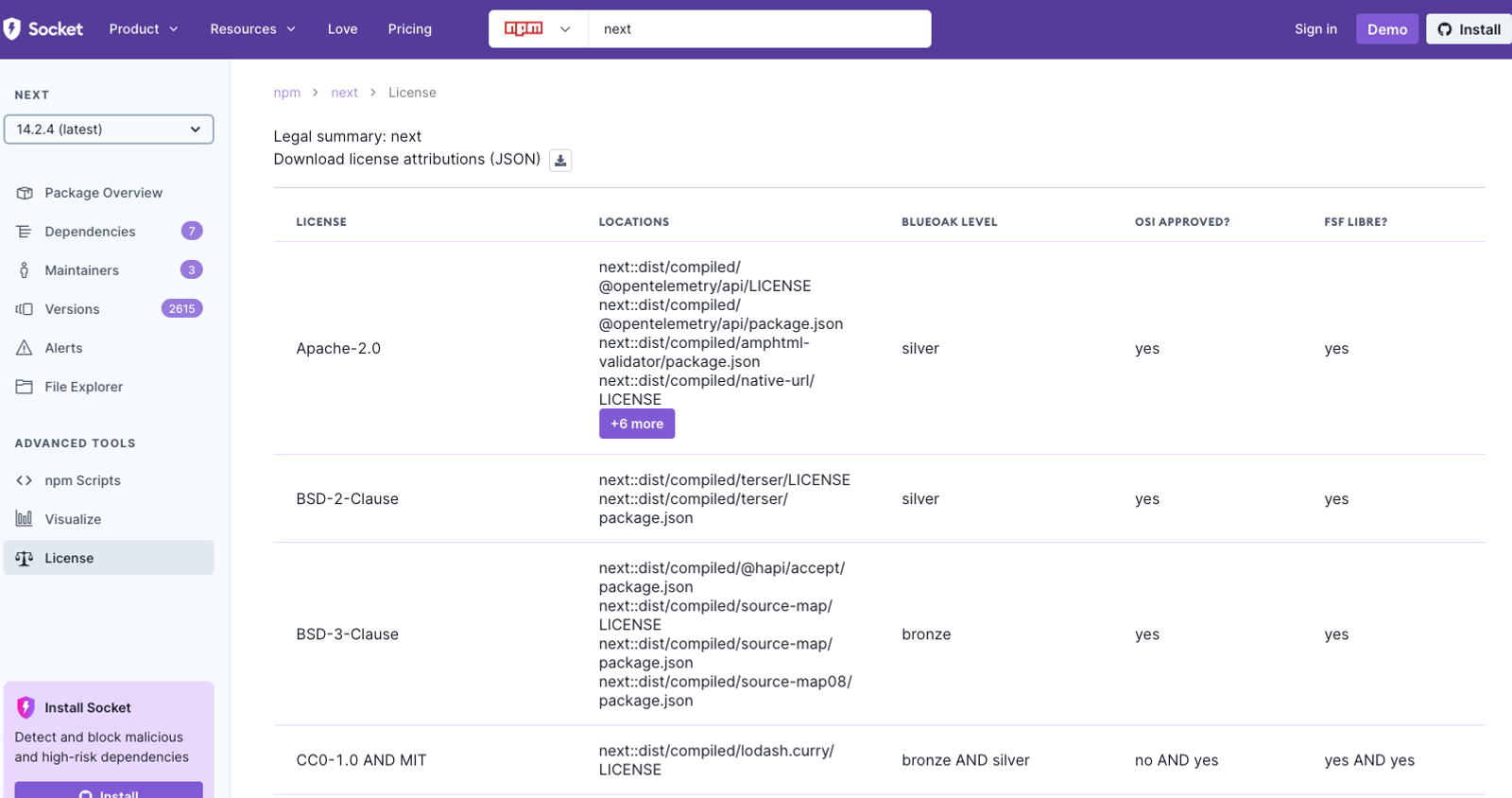Click the Install button in header
This screenshot has width=1512, height=798.
1469,29
